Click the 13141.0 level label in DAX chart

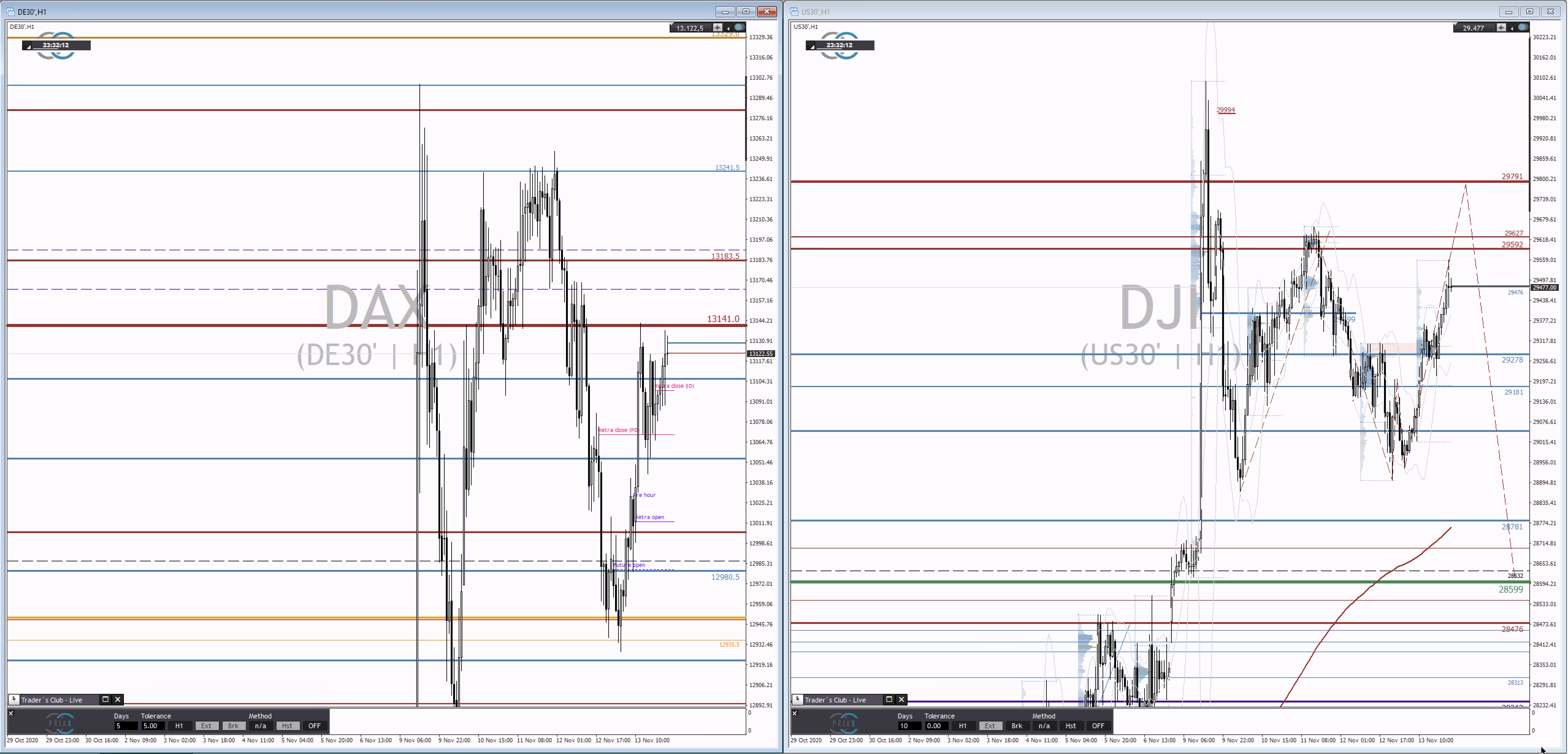click(x=723, y=318)
